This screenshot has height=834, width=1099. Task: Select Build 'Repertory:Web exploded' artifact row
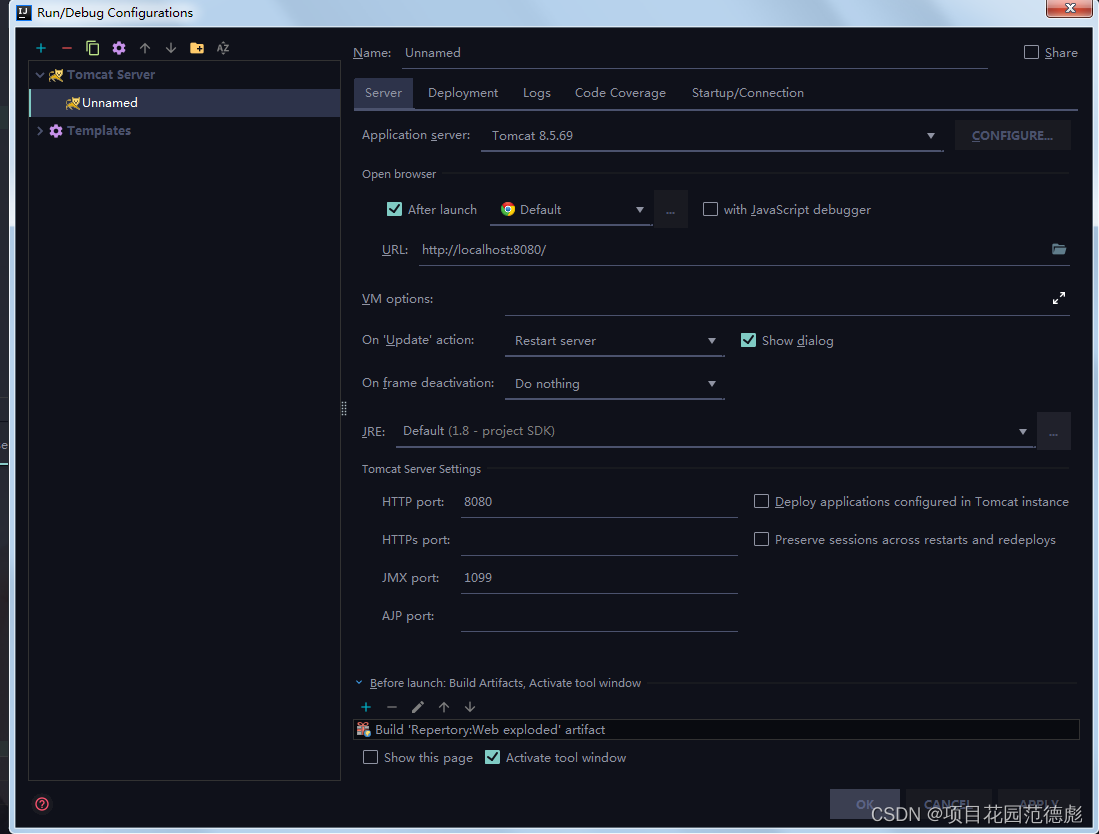tap(716, 730)
